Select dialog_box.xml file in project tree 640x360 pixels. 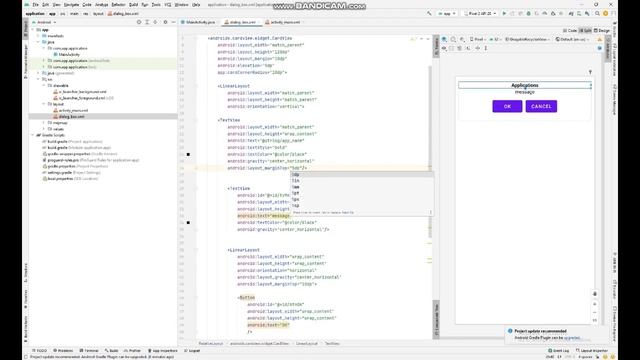click(x=71, y=117)
